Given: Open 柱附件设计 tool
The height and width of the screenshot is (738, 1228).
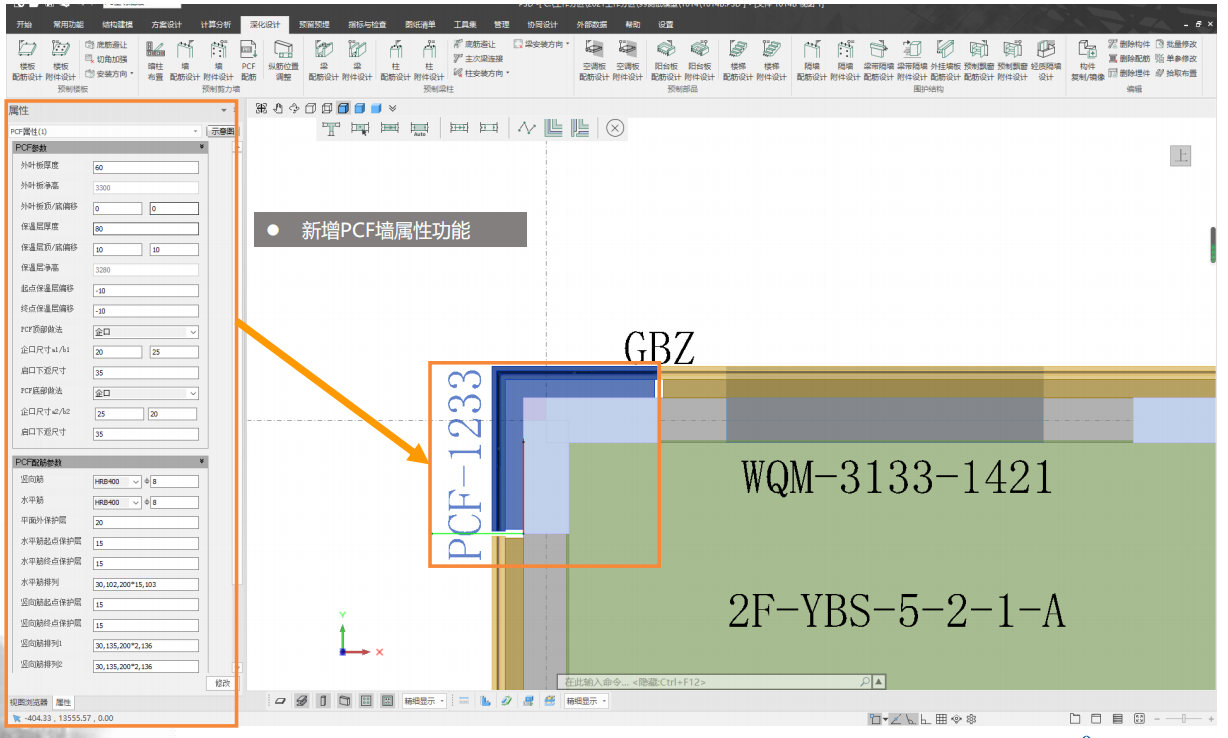Looking at the screenshot, I should [429, 60].
